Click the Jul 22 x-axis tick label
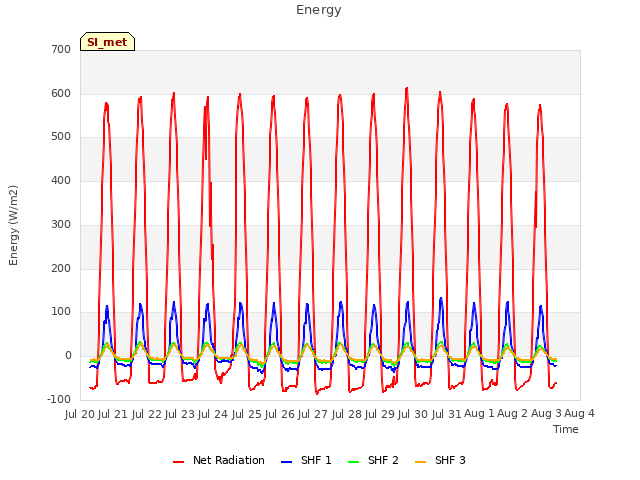This screenshot has width=640, height=480. click(146, 414)
